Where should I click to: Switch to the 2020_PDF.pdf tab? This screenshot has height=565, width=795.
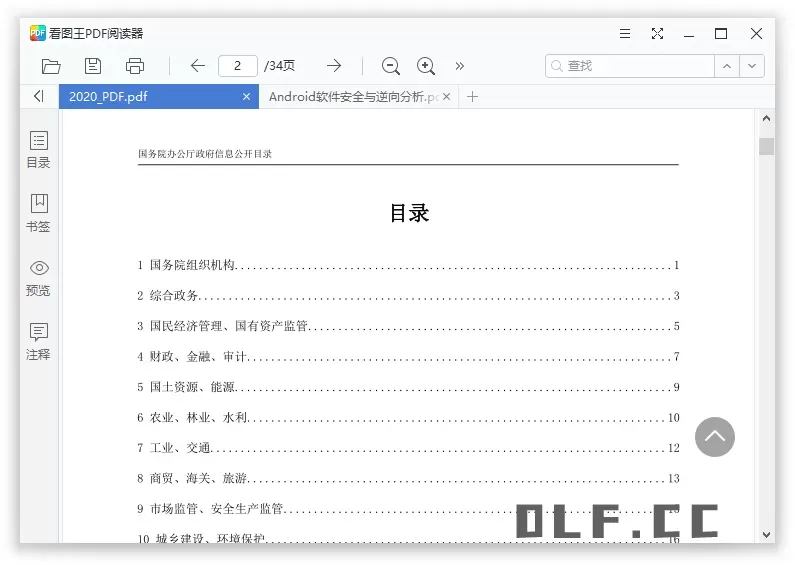point(159,97)
